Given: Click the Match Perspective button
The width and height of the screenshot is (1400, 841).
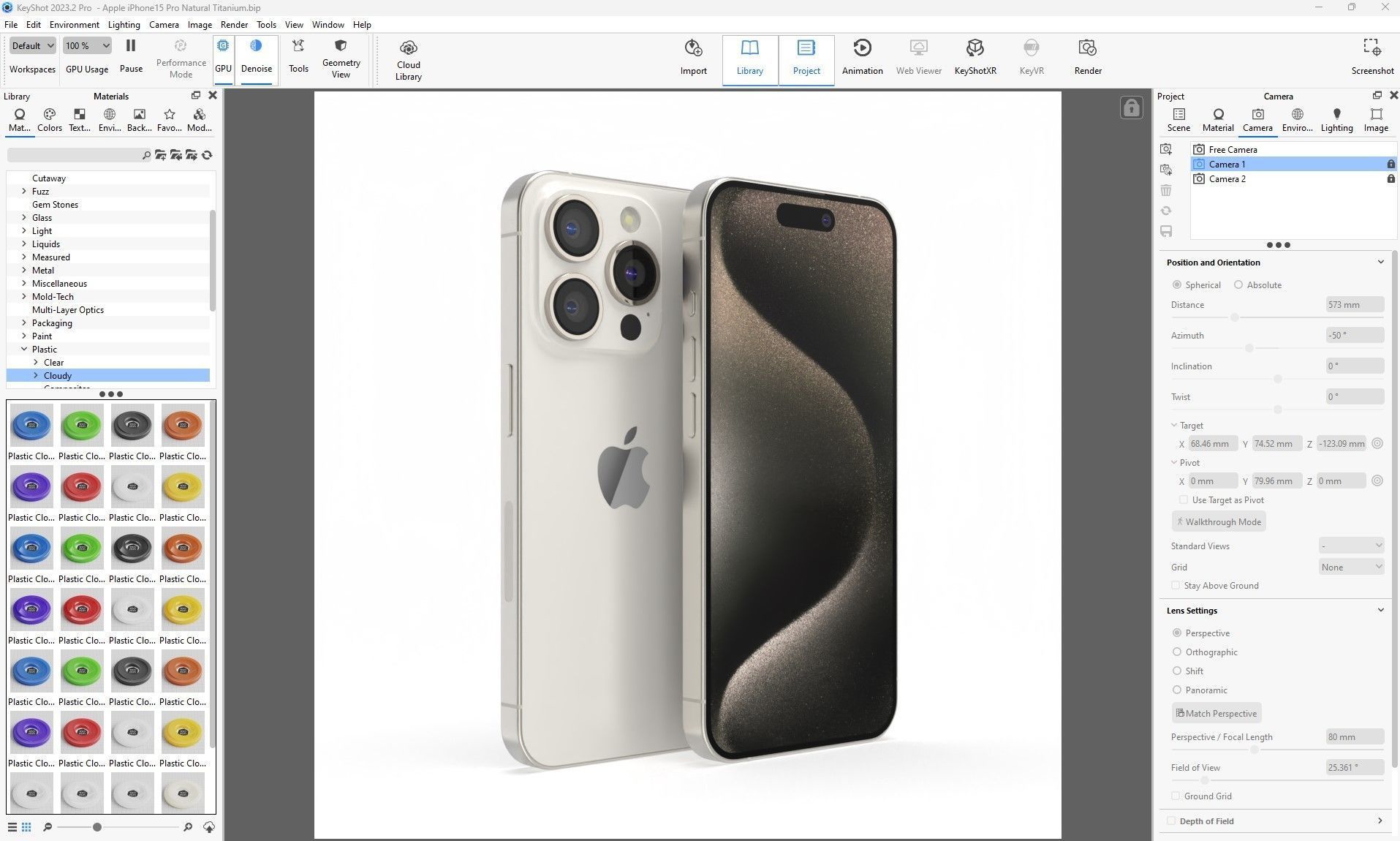Looking at the screenshot, I should [1216, 713].
